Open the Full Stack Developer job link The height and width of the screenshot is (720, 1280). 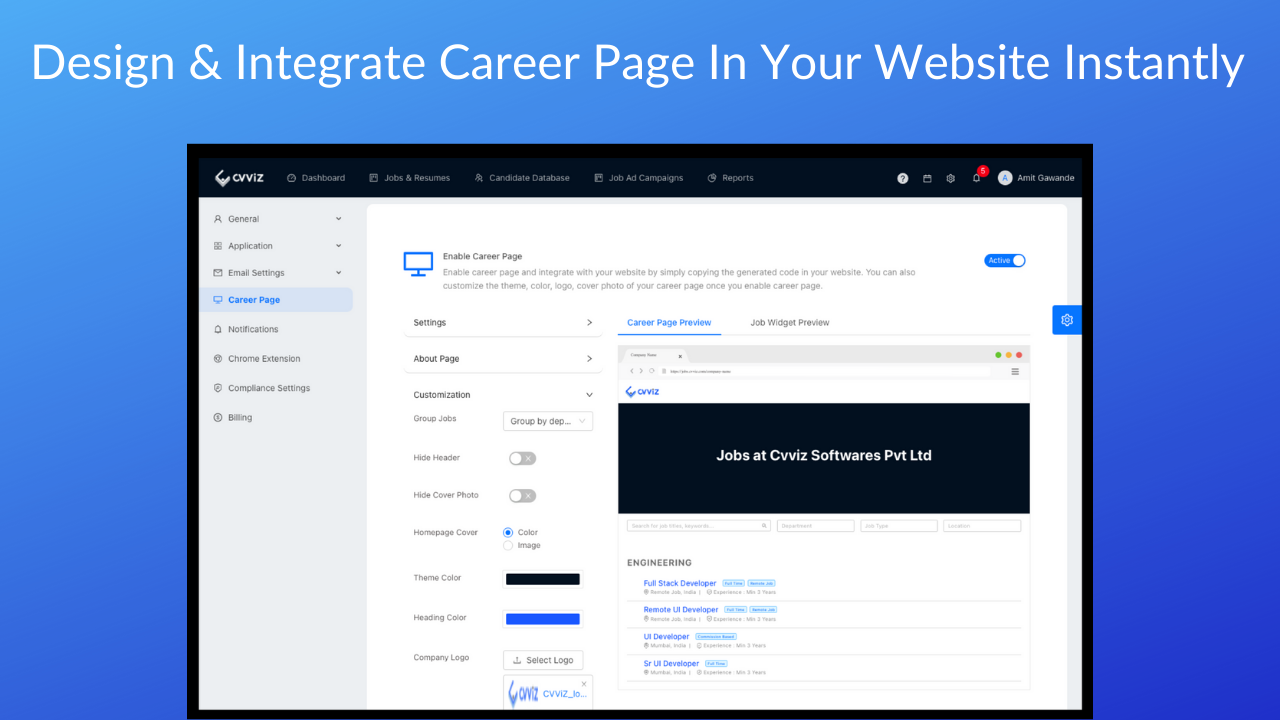pyautogui.click(x=680, y=583)
